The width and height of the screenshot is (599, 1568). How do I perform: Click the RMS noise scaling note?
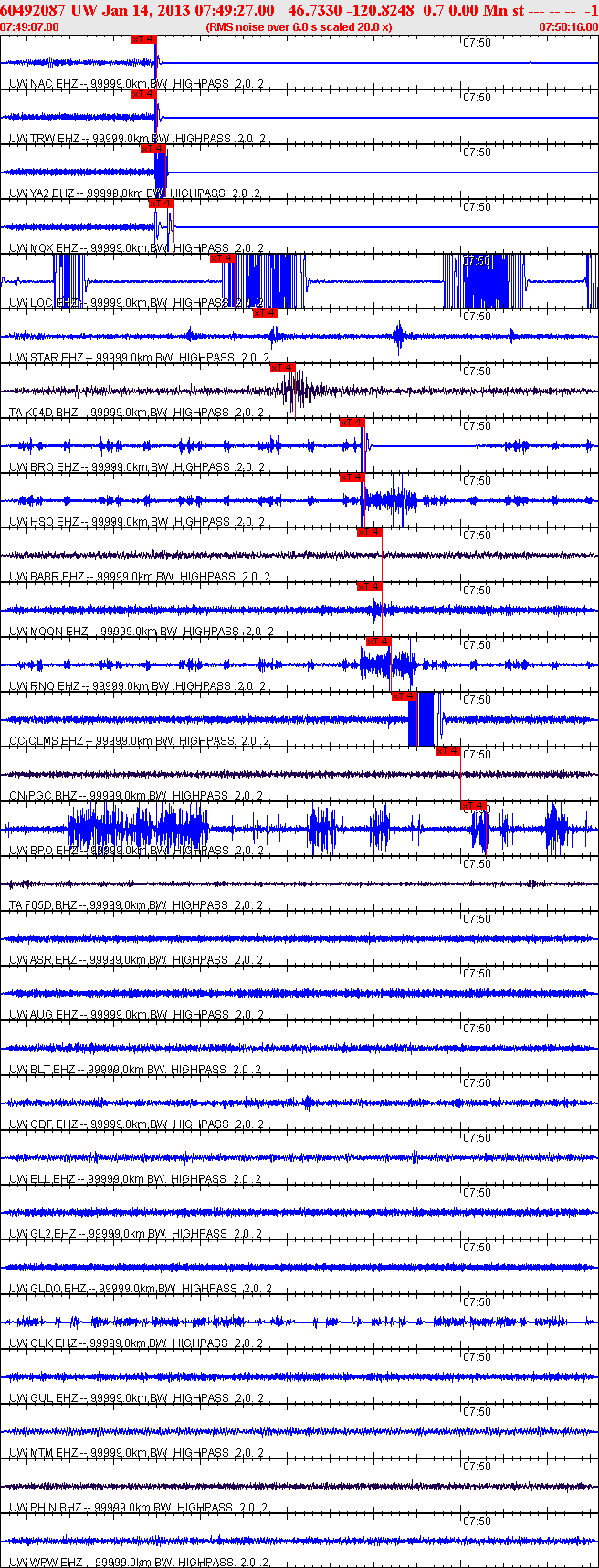(x=299, y=26)
